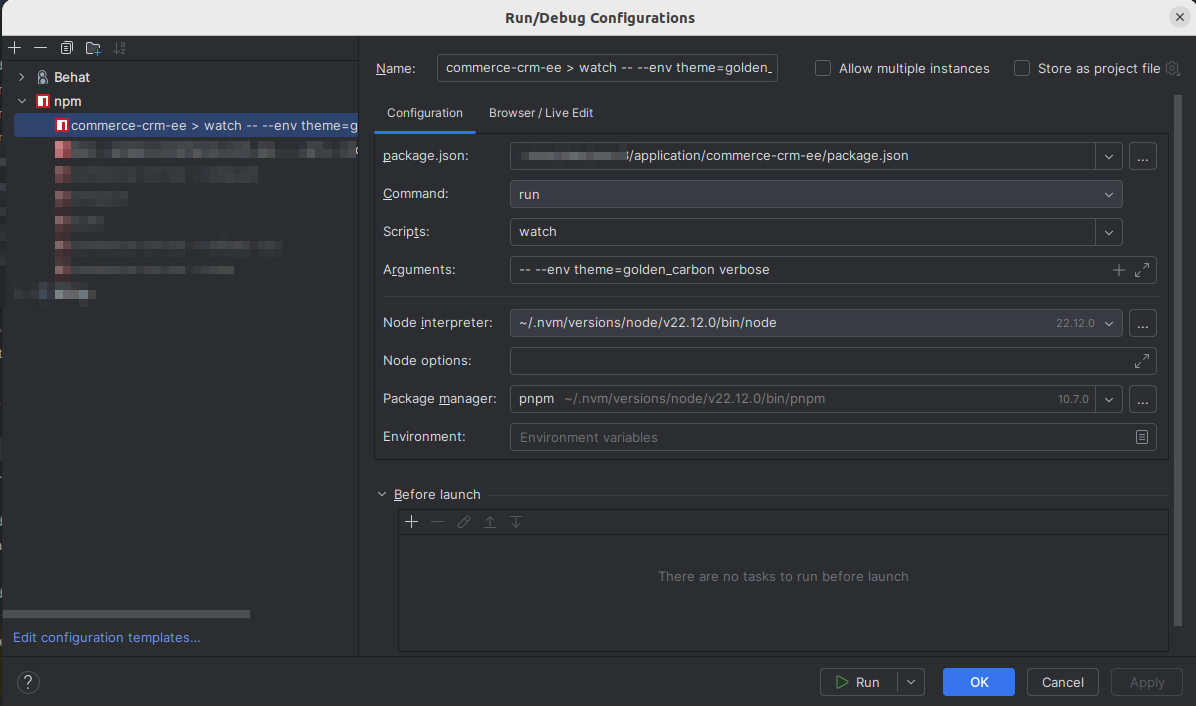Click the horizontal scrollbar in configurations tree
The width and height of the screenshot is (1196, 706).
coord(127,614)
